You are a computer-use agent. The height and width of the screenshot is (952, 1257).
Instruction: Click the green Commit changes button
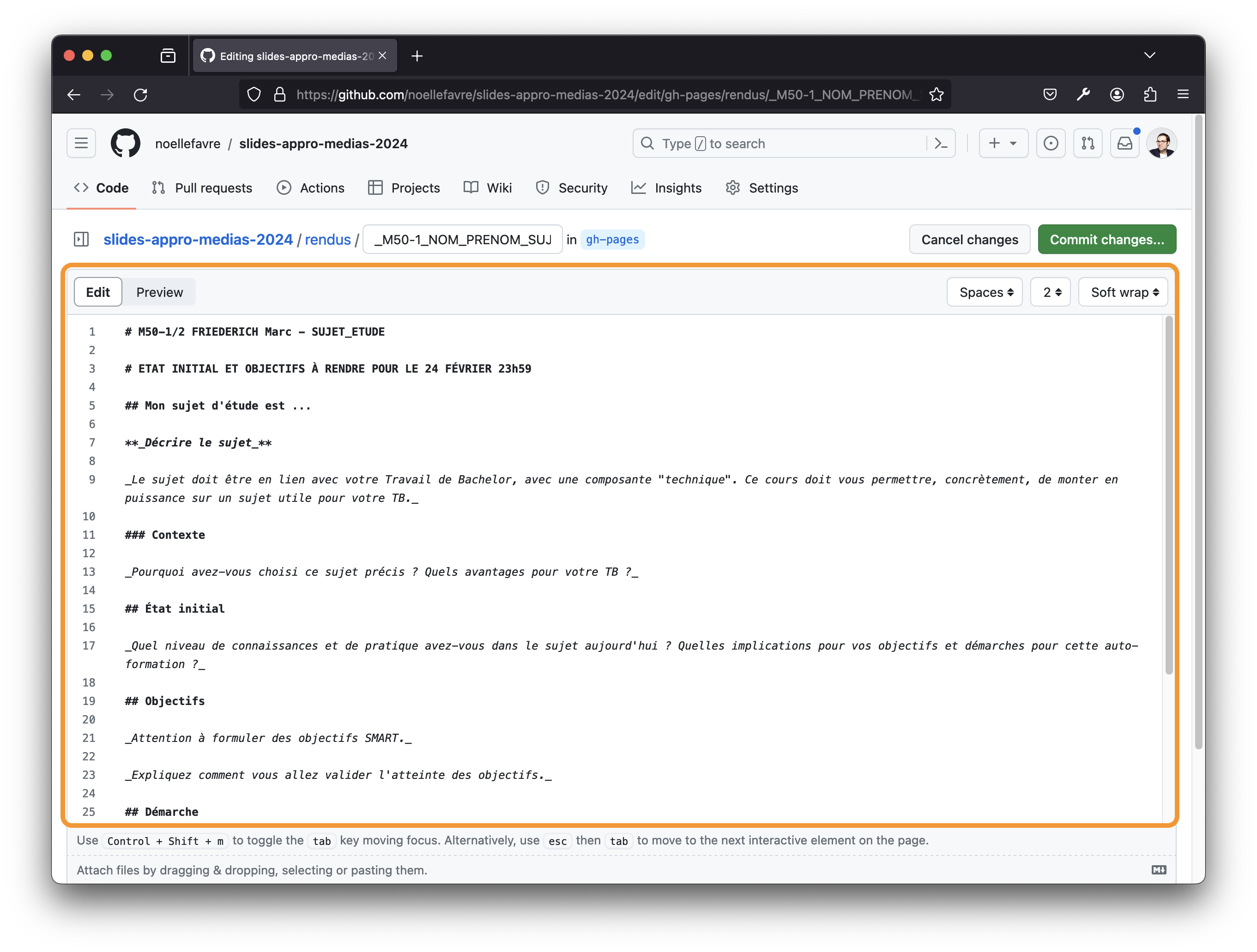click(1106, 239)
